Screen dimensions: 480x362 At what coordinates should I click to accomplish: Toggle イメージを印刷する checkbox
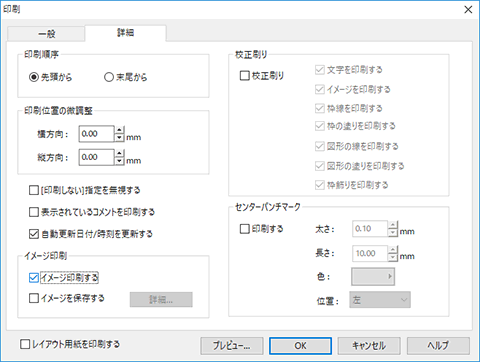point(320,89)
